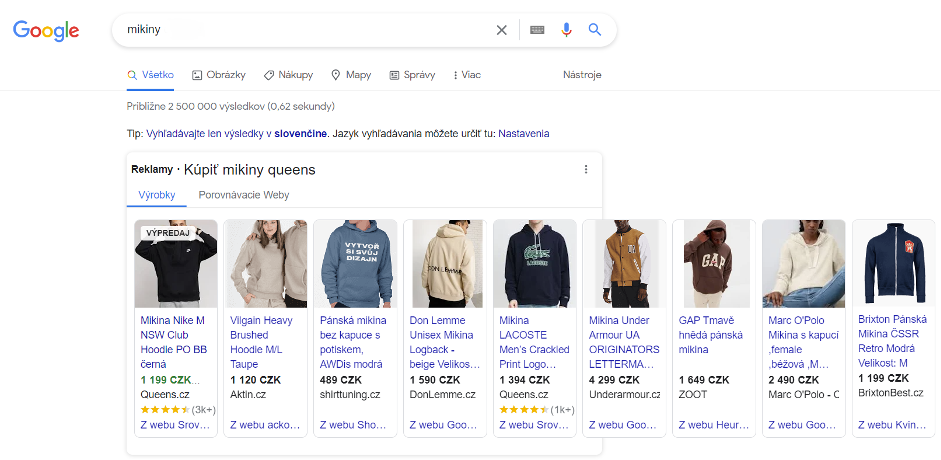Click star rating (3k+) on Nike hoodie

point(178,410)
